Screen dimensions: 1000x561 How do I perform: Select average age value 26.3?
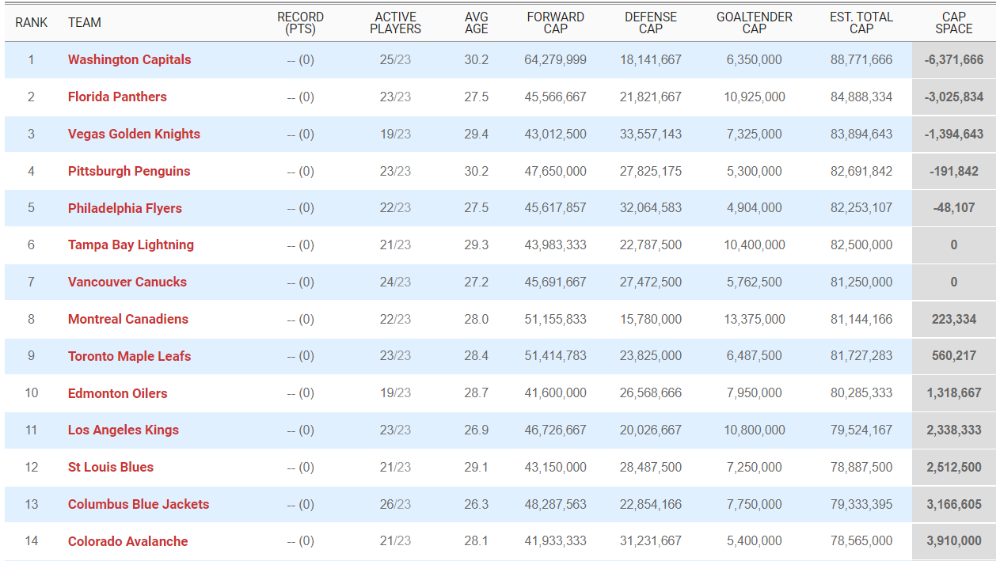point(476,504)
